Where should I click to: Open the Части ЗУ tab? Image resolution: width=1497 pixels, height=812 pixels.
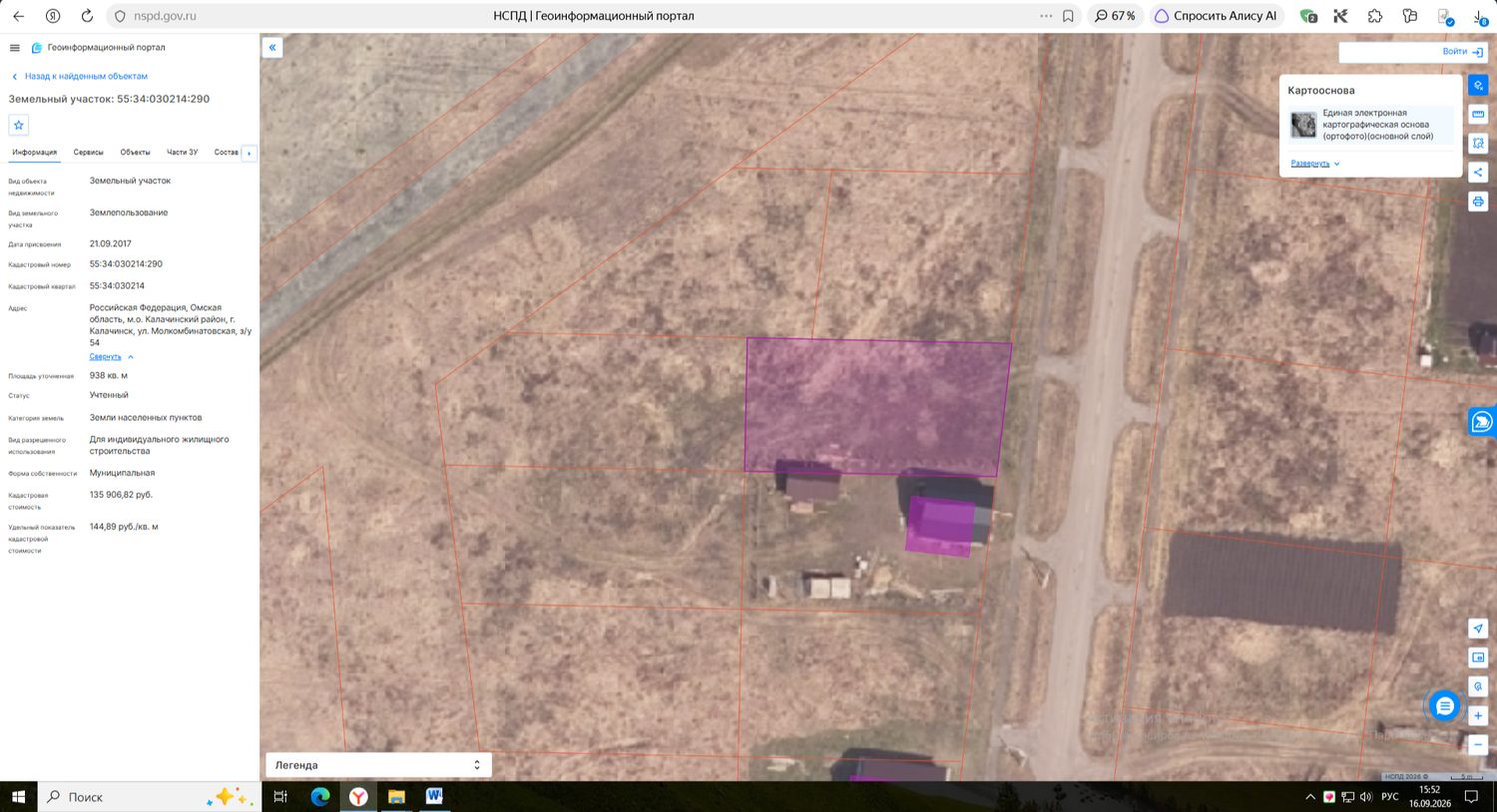[182, 153]
